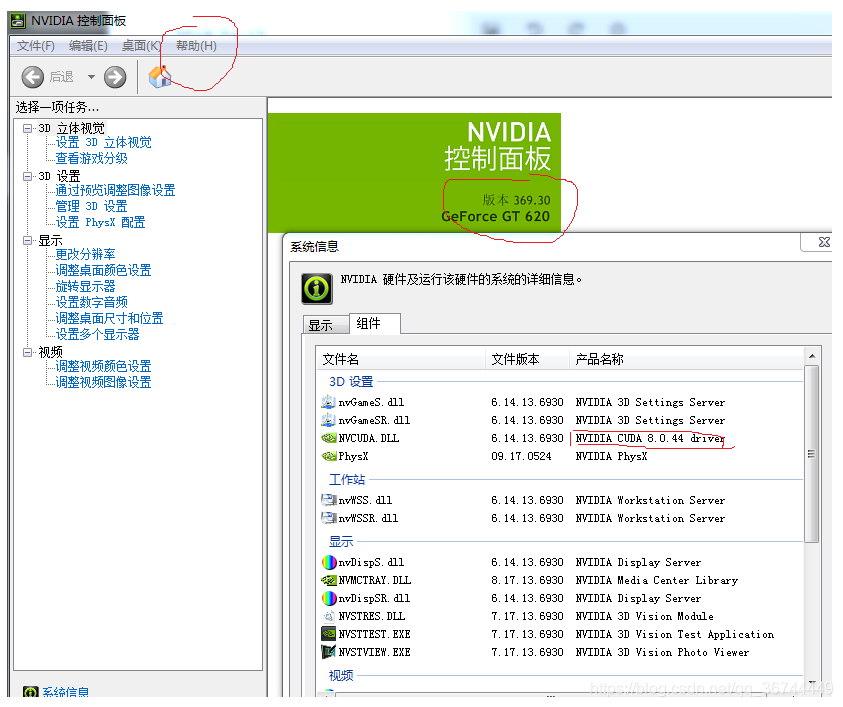Open 设置多个显示器 task
843x707 pixels.
[x=97, y=334]
